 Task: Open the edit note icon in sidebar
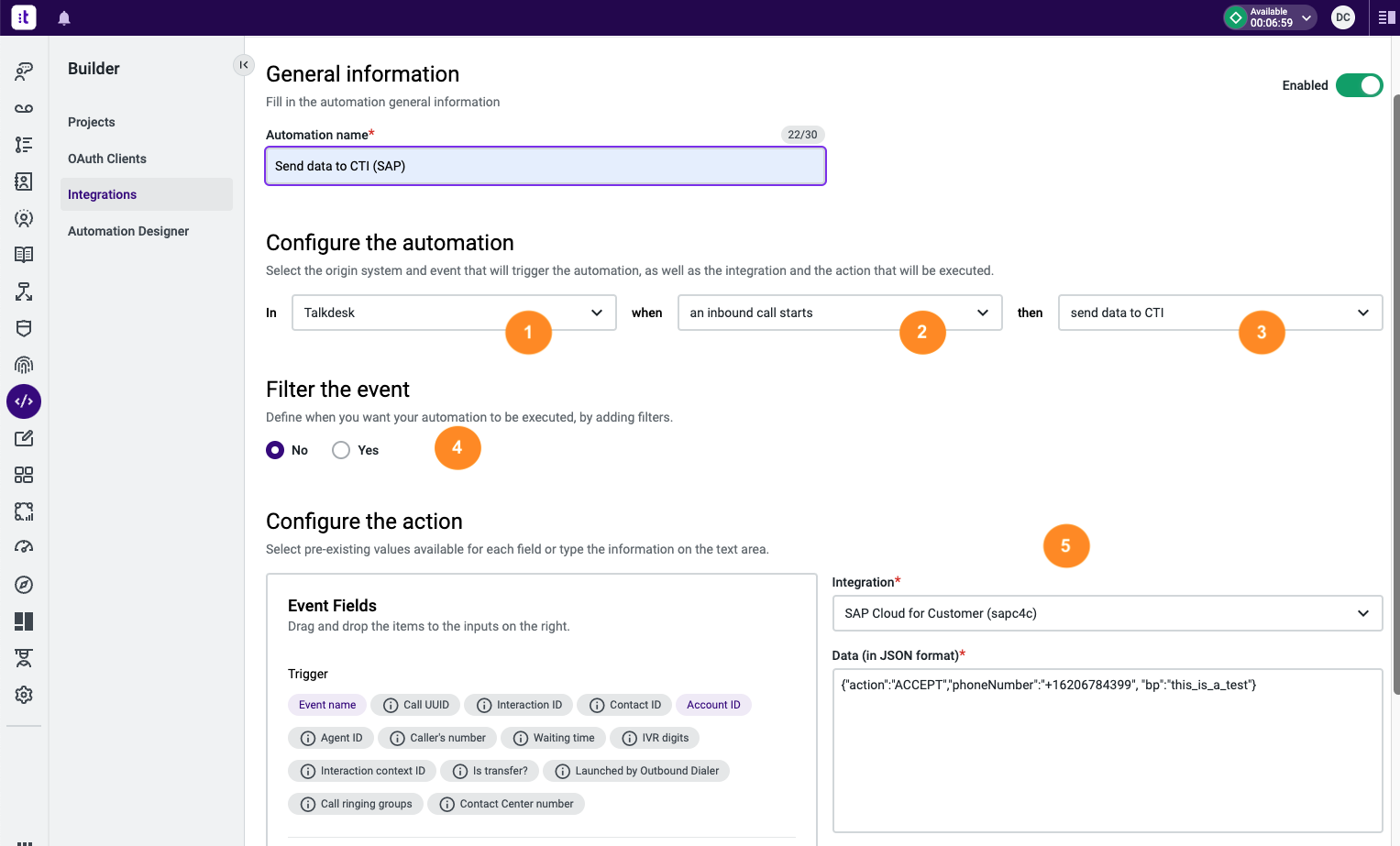[24, 438]
